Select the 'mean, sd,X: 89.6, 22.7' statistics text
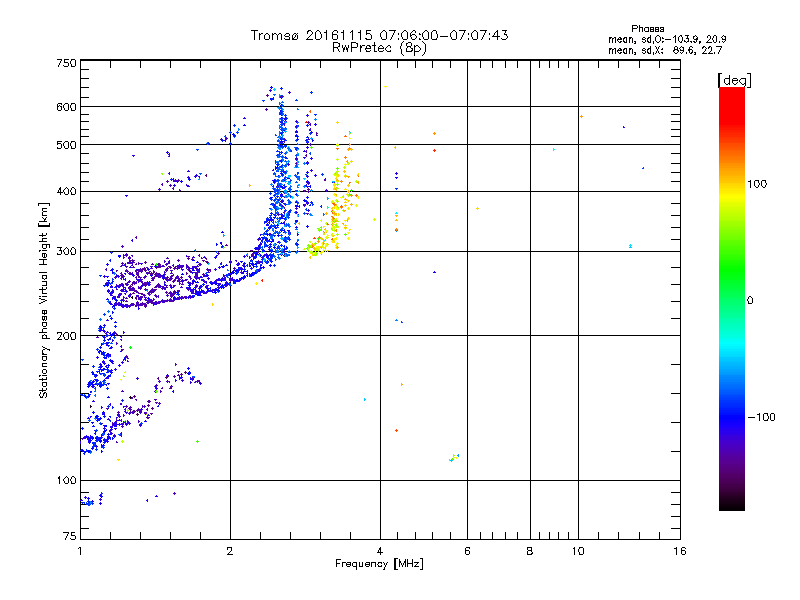The width and height of the screenshot is (800, 600). 665,50
